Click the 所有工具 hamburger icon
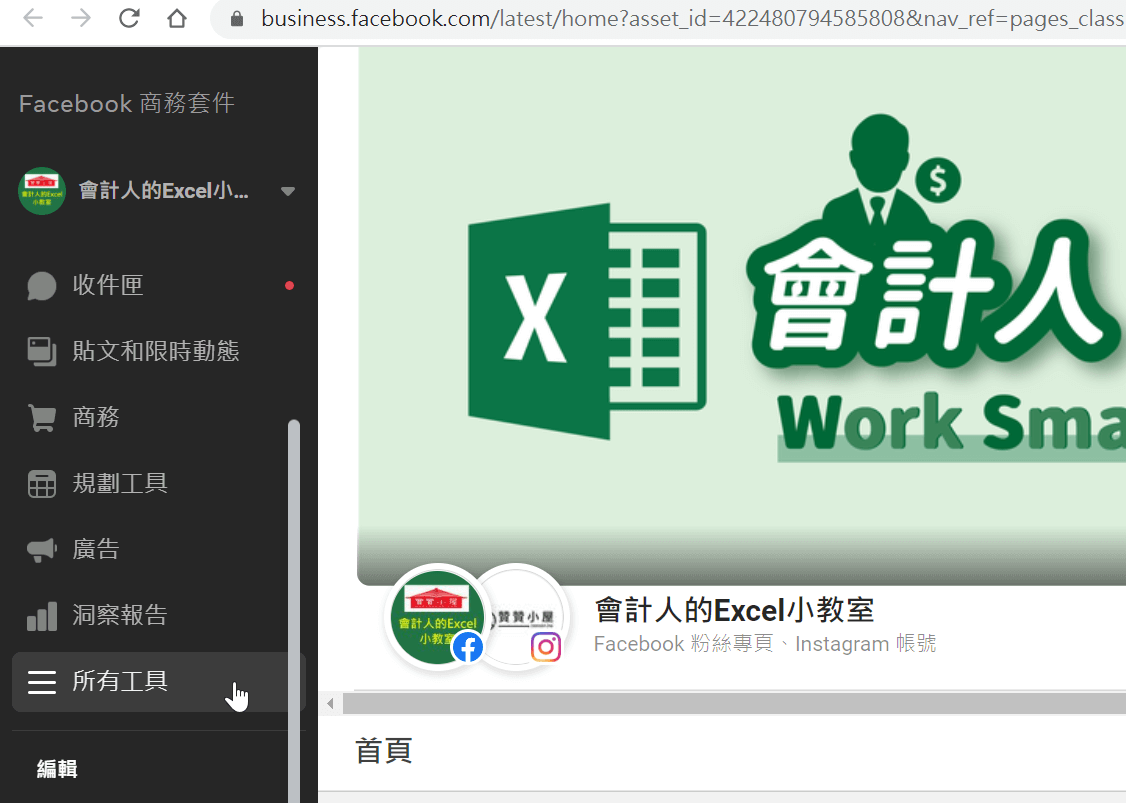 42,682
